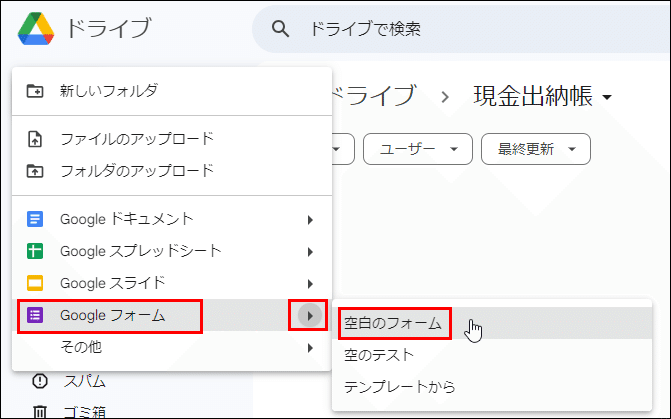The width and height of the screenshot is (671, 419).
Task: Expand Google ドキュメント submenu arrow
Action: (310, 220)
